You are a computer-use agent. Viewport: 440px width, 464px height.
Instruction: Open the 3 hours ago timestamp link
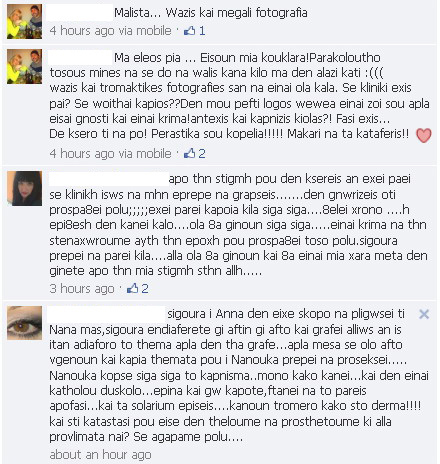[x=82, y=288]
